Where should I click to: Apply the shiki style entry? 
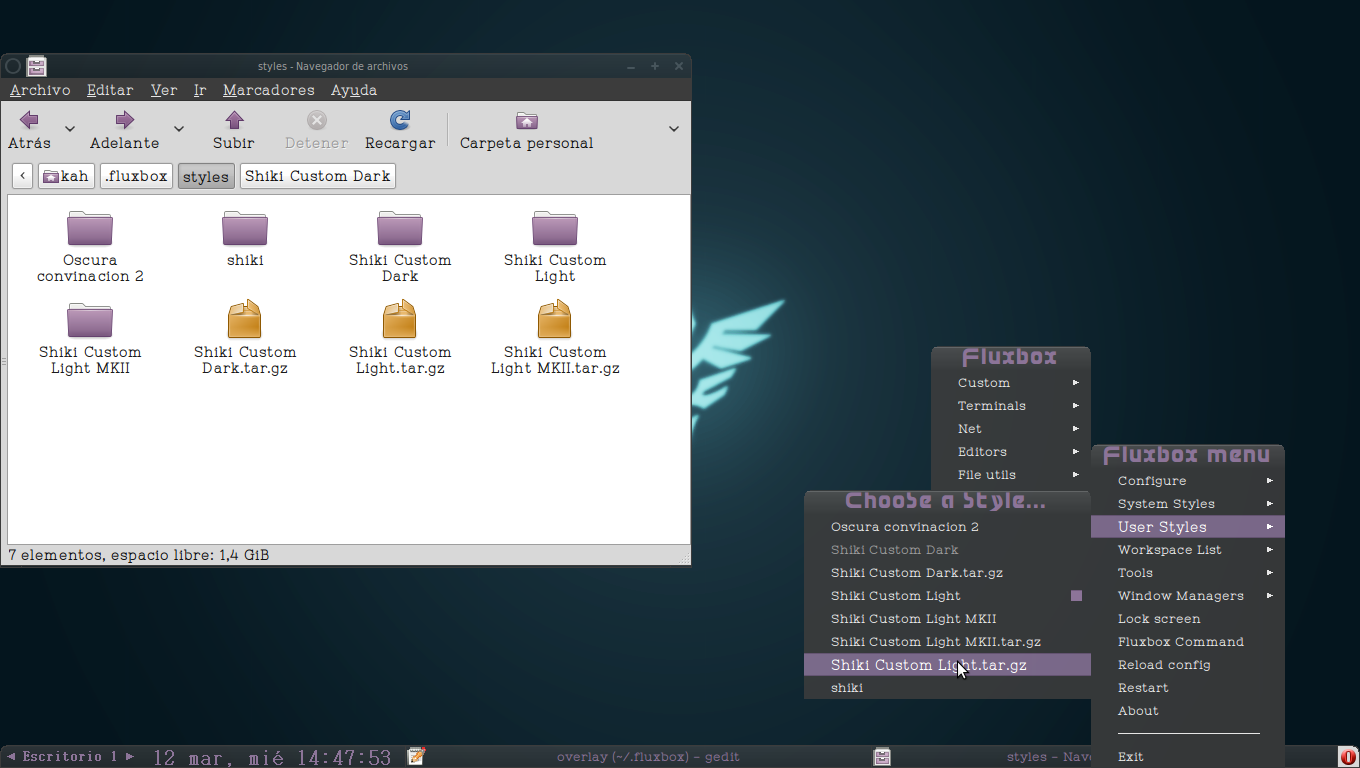click(947, 688)
